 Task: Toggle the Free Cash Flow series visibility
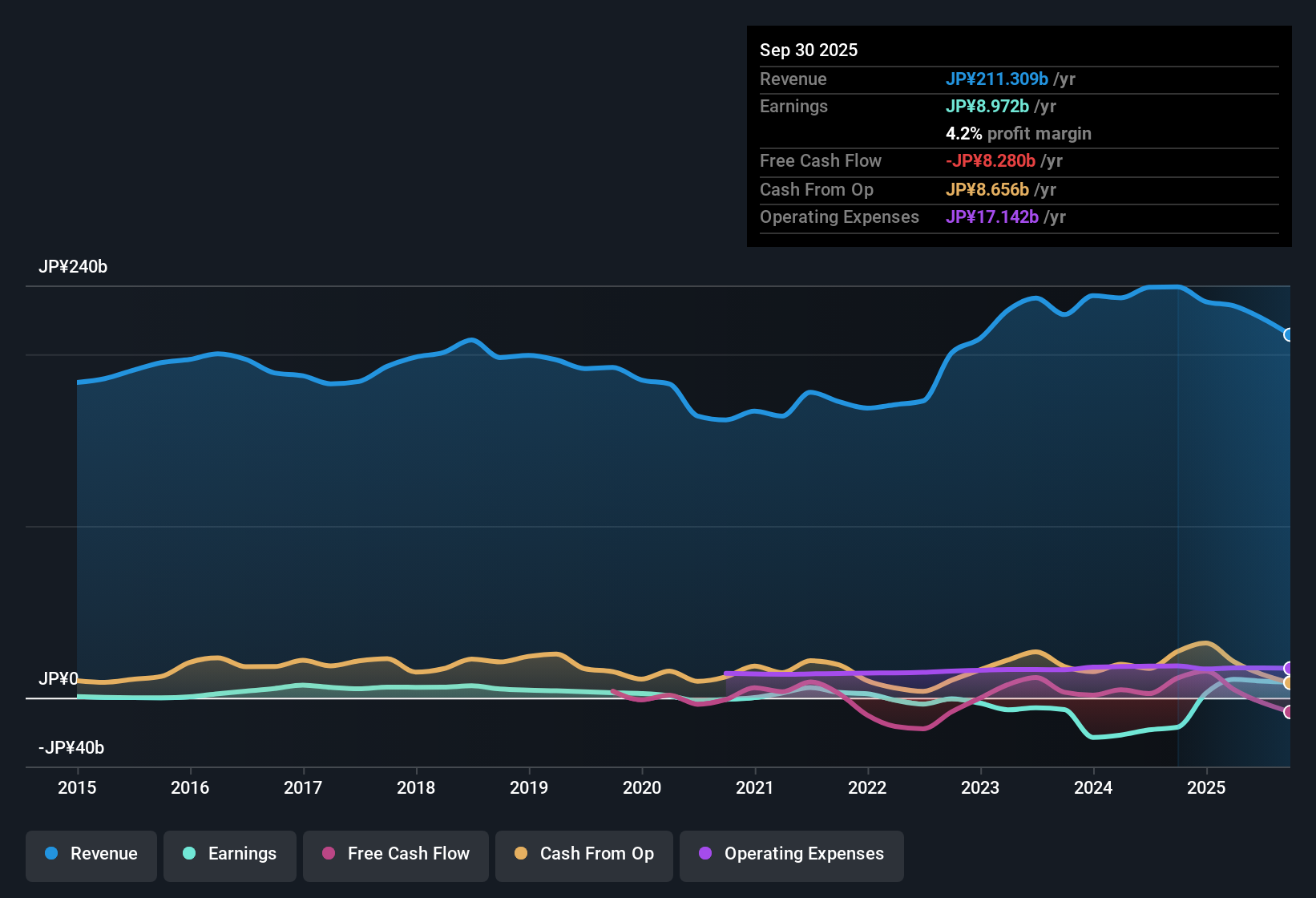[x=395, y=854]
